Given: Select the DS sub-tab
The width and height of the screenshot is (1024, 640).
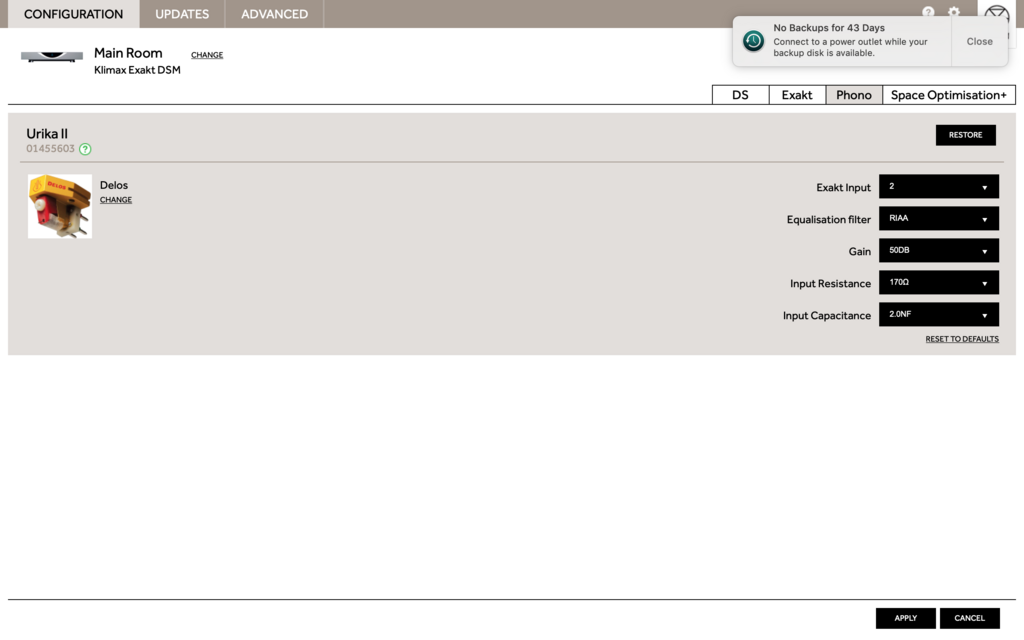Looking at the screenshot, I should [740, 95].
